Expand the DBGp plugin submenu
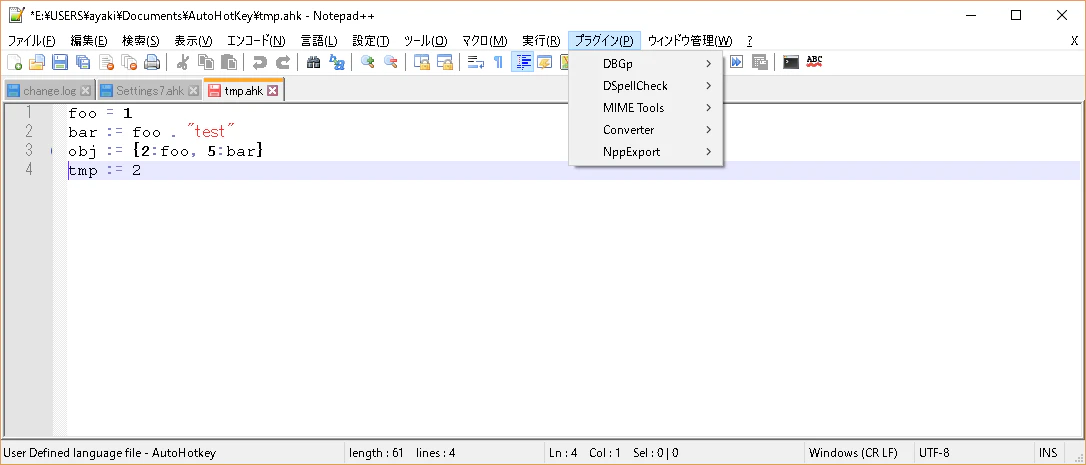This screenshot has height=465, width=1086. (646, 64)
